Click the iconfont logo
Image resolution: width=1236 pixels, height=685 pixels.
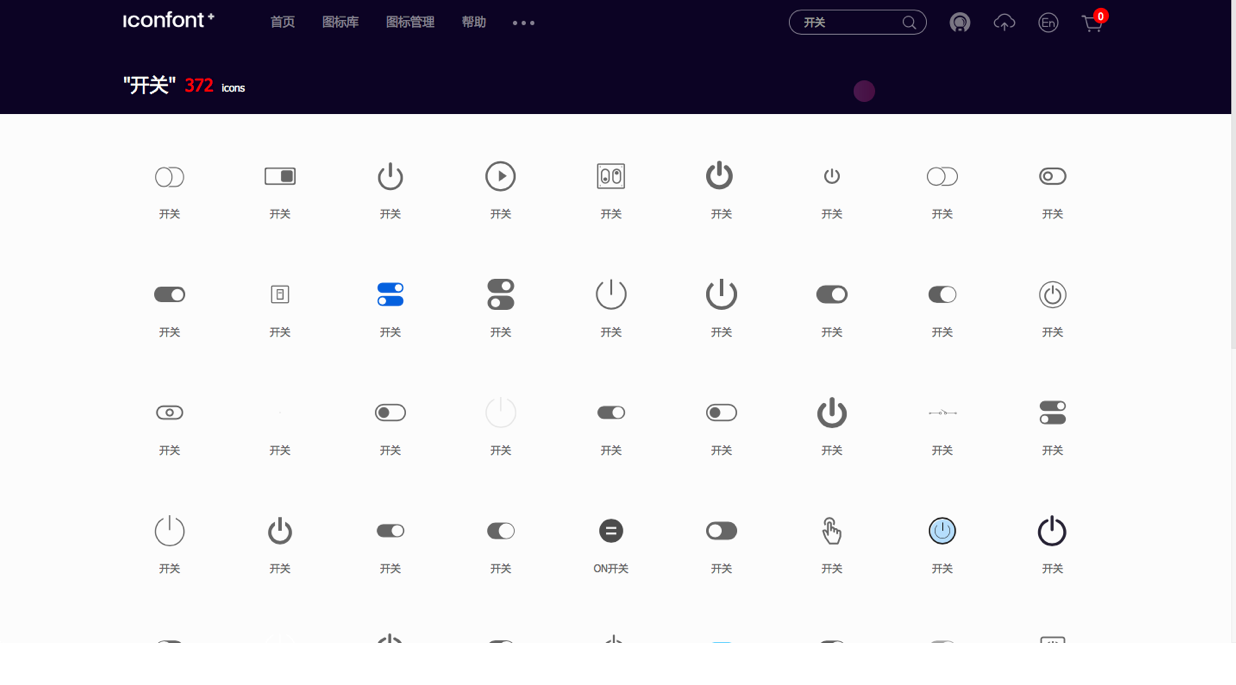pos(168,20)
